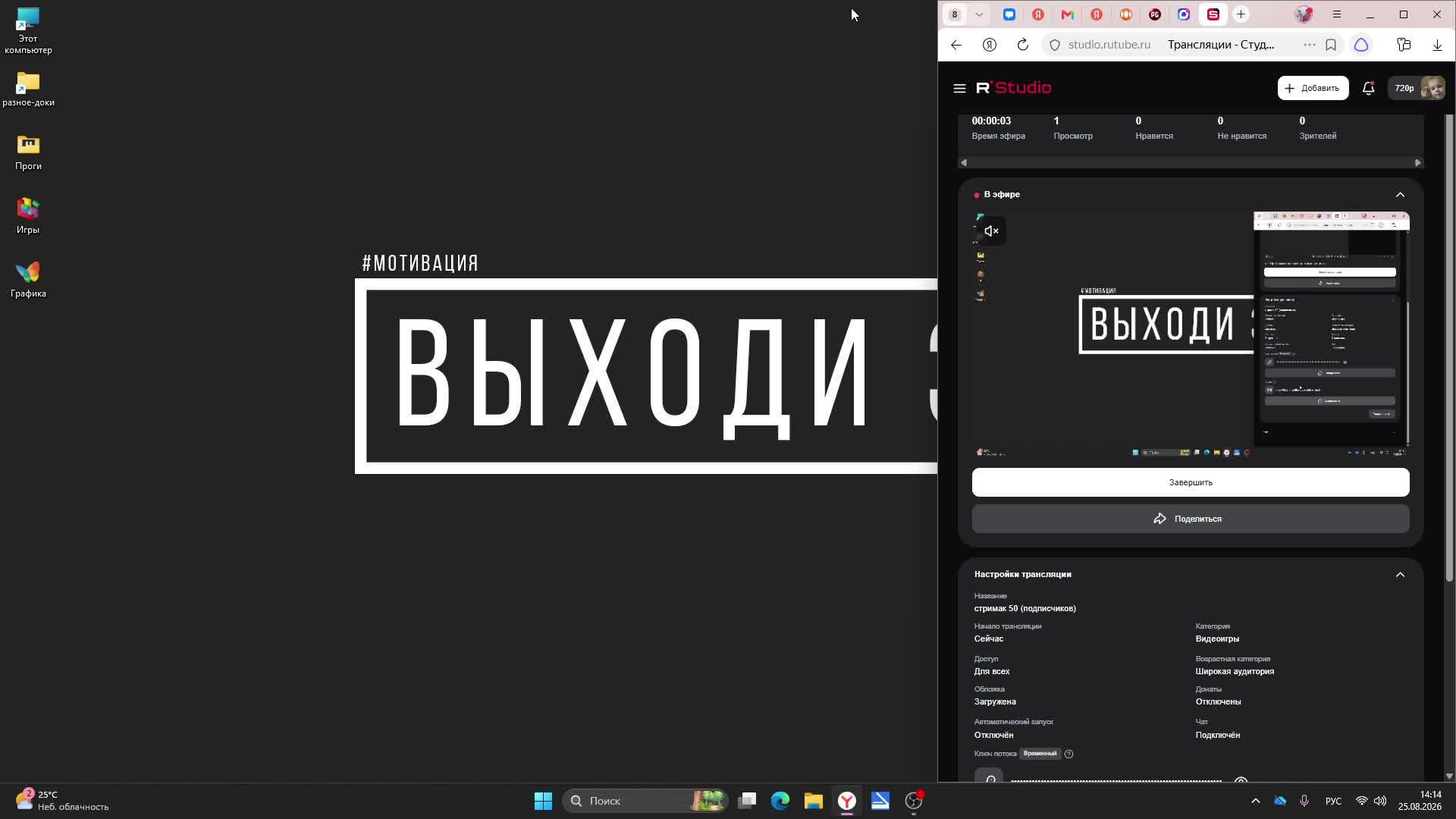Click the site protection shield icon
The width and height of the screenshot is (1456, 819).
pyautogui.click(x=1055, y=45)
